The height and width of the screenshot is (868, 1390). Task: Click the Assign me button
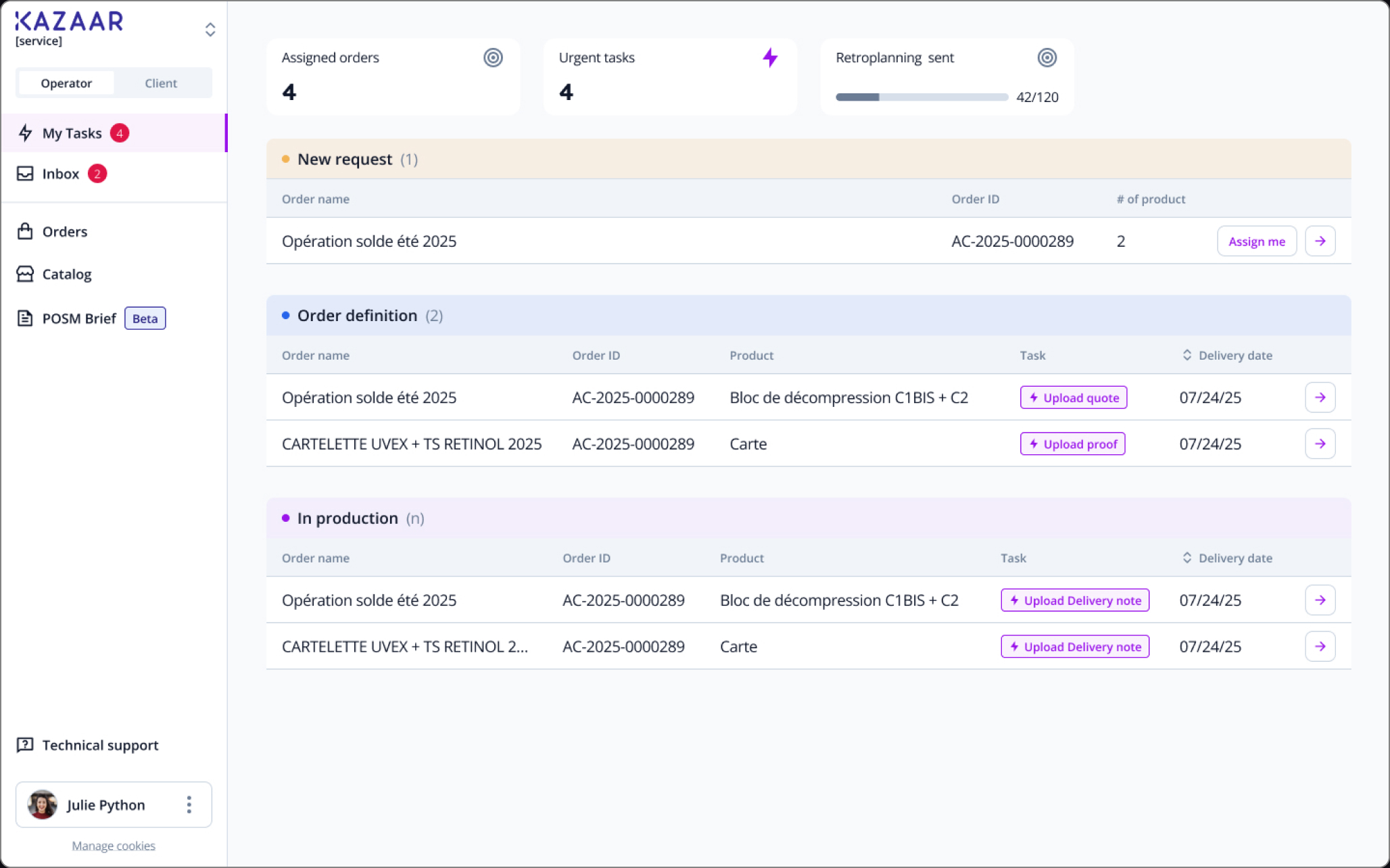(1257, 241)
